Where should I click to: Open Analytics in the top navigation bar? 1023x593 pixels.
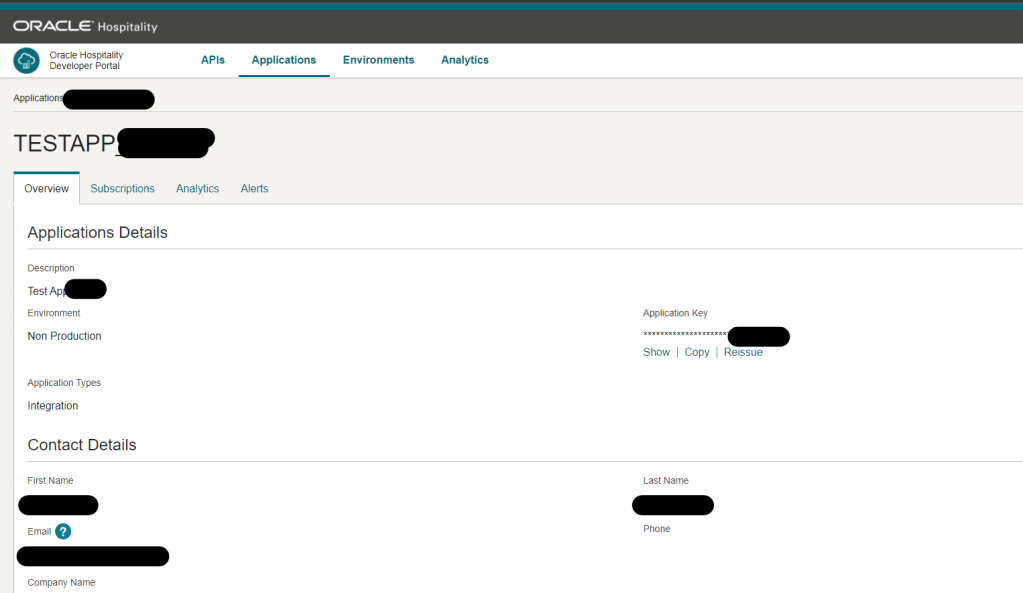(465, 60)
